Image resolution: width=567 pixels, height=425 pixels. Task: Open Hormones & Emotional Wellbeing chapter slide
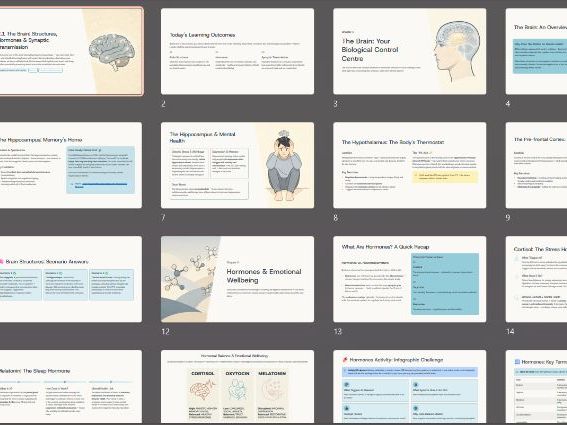click(237, 279)
